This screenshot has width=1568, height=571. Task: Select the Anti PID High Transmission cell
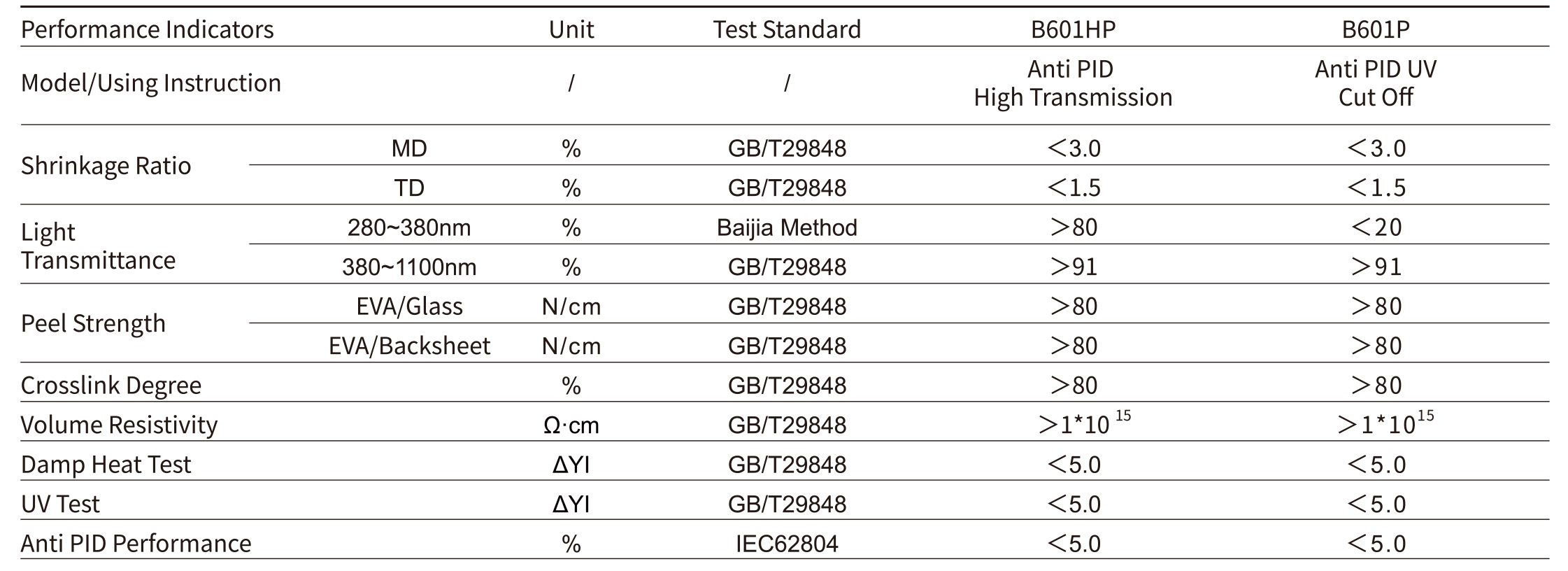coord(1073,83)
